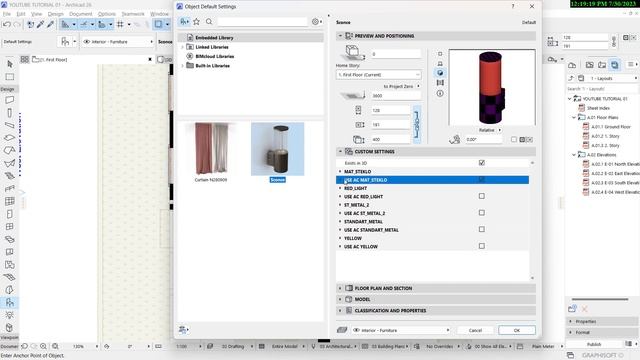Expand the Floor Plan and Section panel
This screenshot has height=360, width=640.
[x=340, y=288]
